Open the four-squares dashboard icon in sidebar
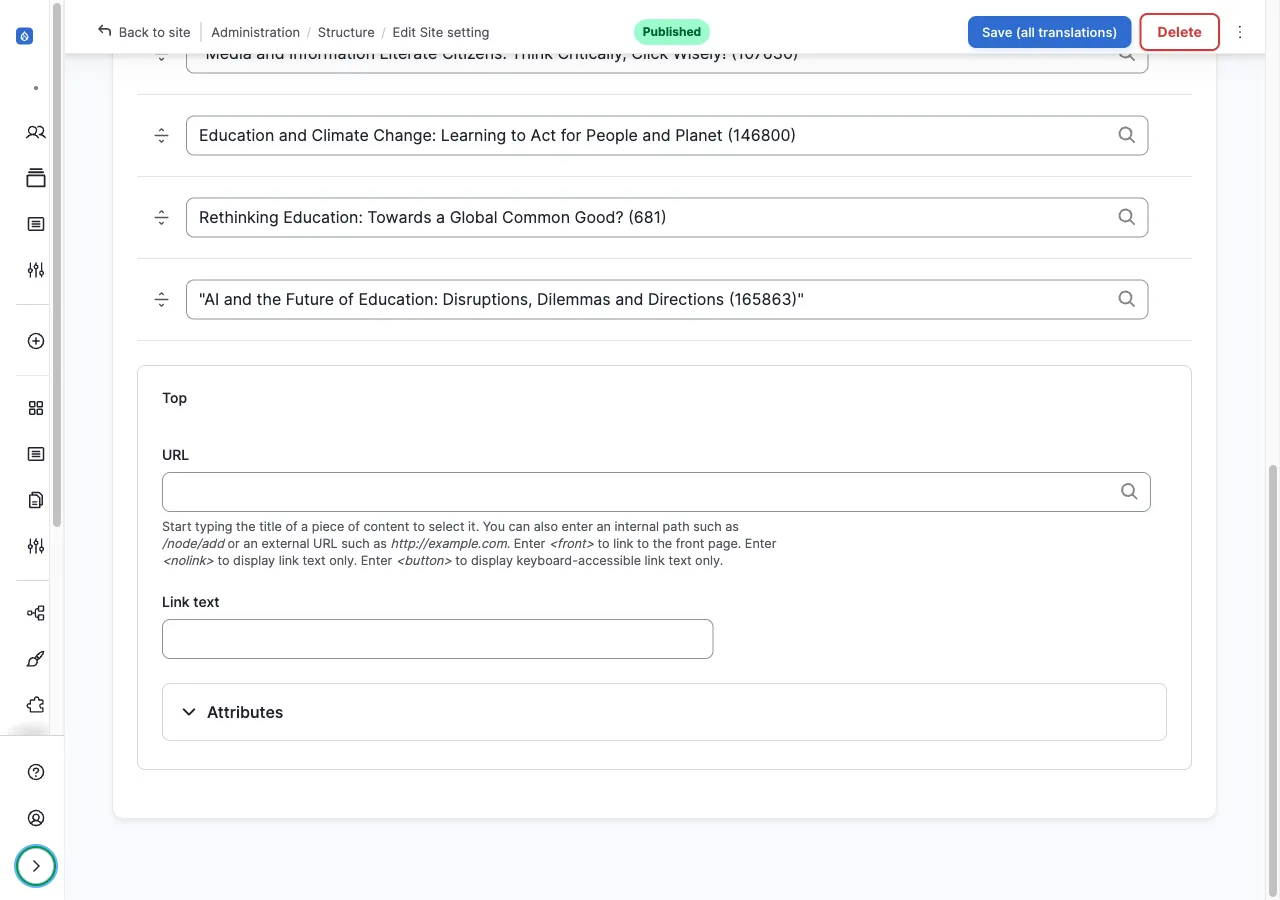The height and width of the screenshot is (900, 1280). click(x=36, y=408)
